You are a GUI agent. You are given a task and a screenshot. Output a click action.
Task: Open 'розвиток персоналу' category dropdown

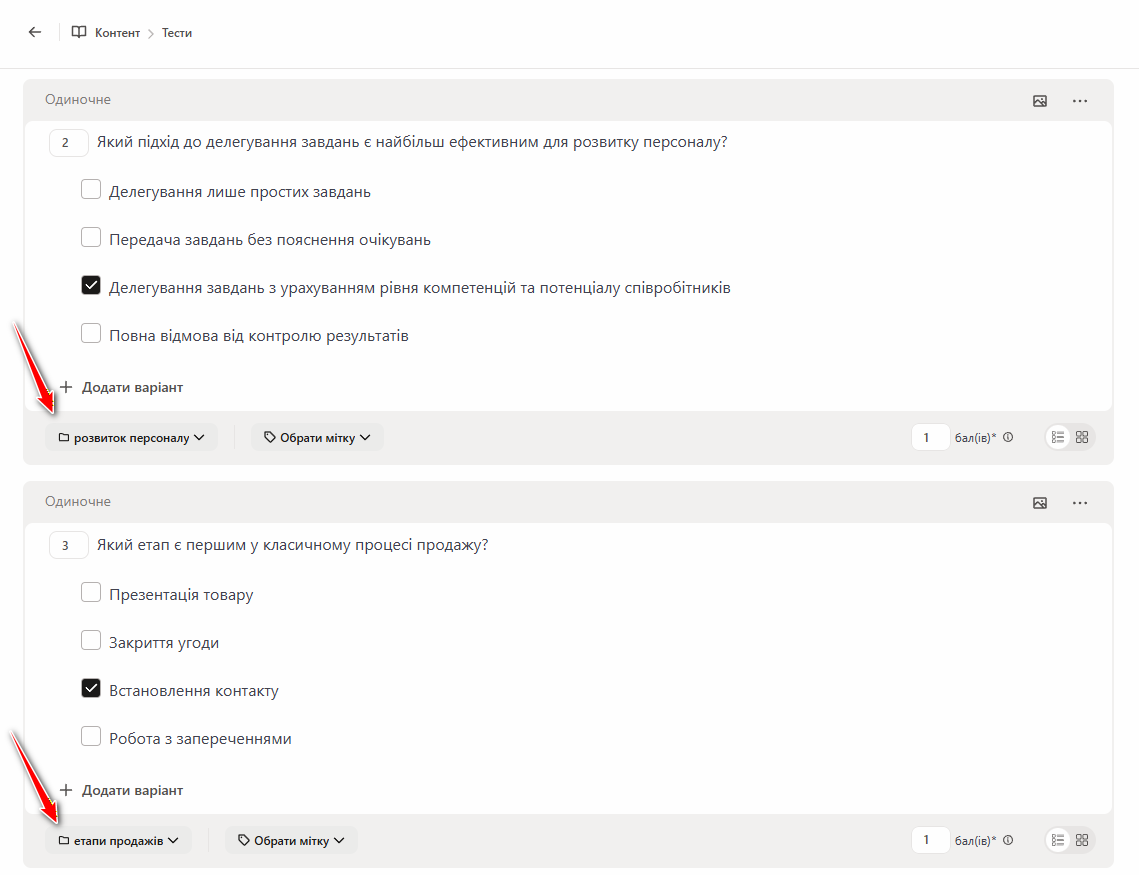(x=131, y=437)
